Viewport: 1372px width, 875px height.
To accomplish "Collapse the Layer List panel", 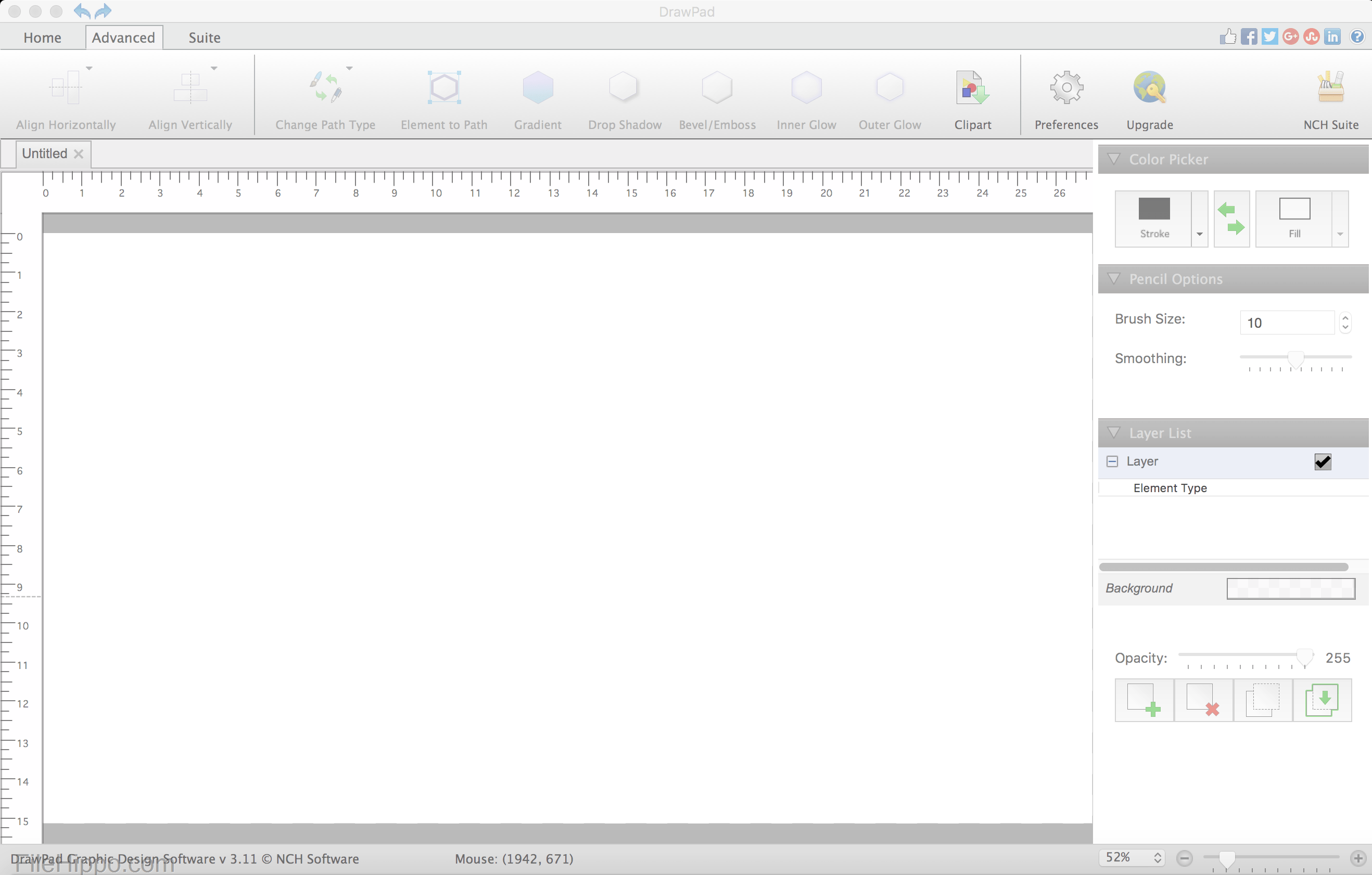I will click(1113, 433).
